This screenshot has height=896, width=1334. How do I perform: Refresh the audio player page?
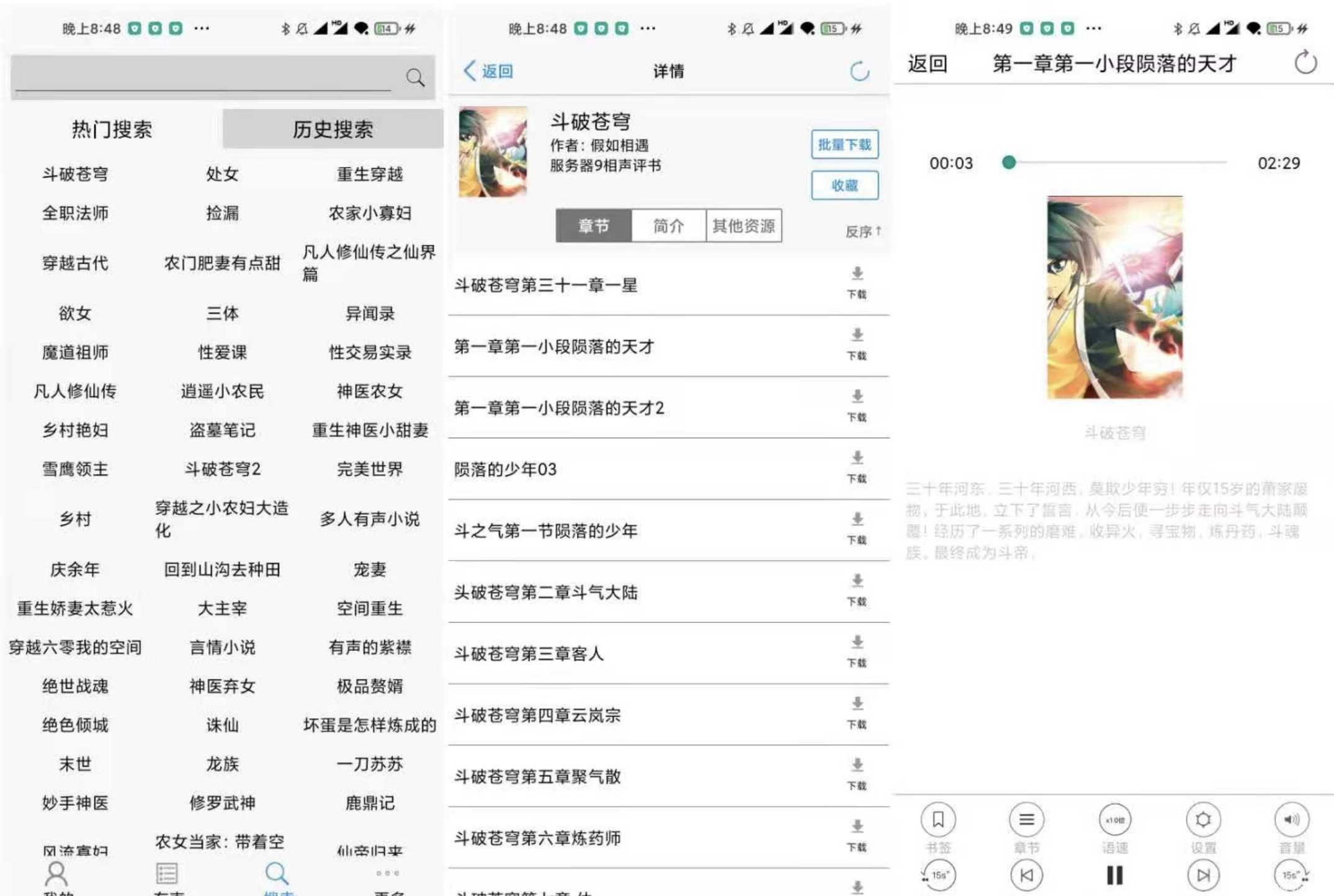point(1305,62)
